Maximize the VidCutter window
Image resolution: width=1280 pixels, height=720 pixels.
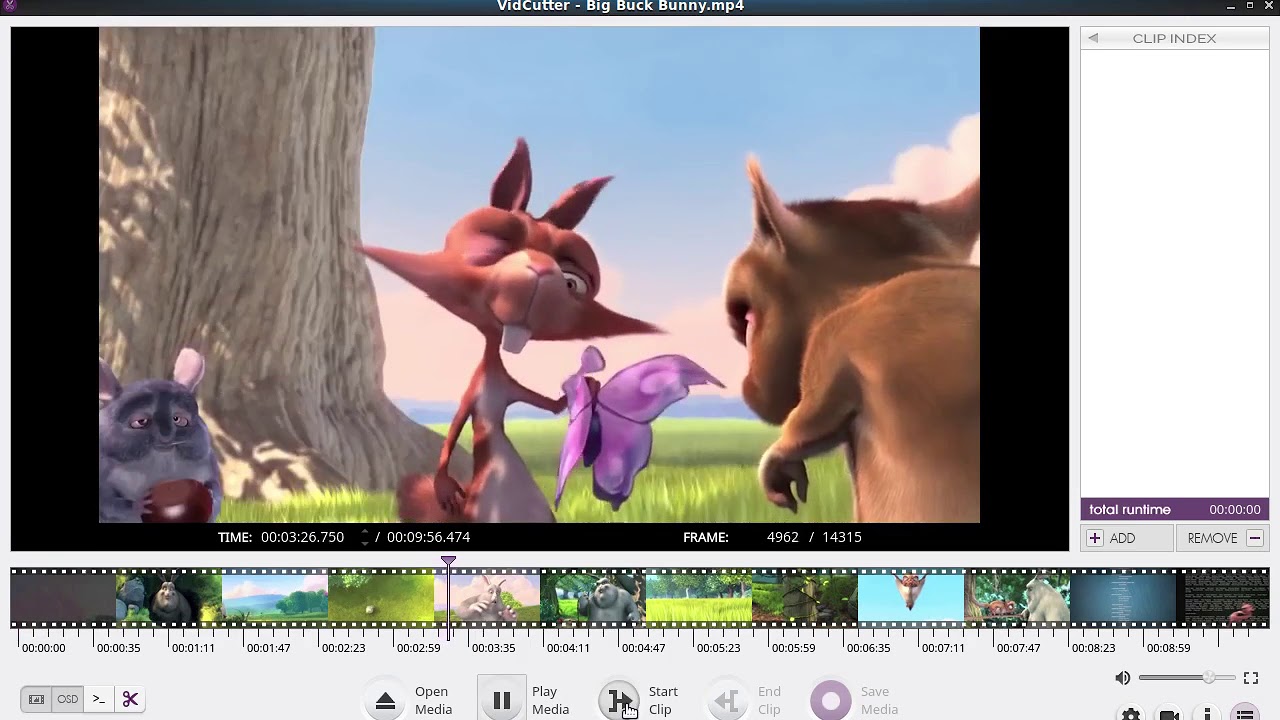(1250, 6)
